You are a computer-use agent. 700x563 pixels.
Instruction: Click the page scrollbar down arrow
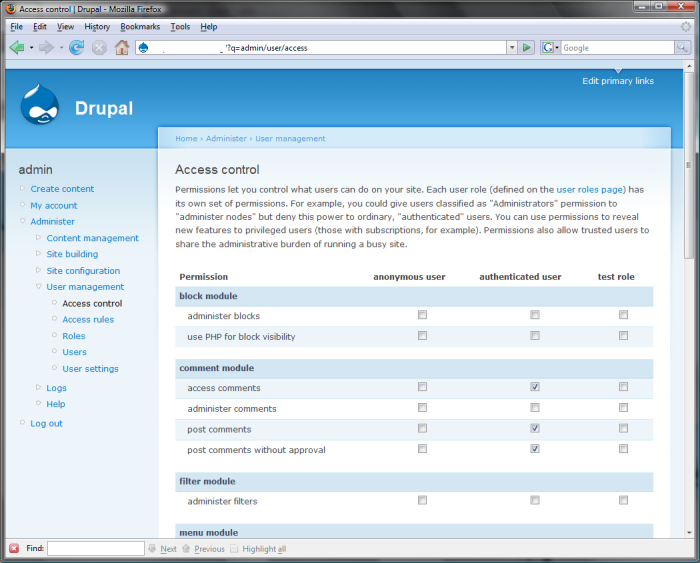[x=689, y=532]
